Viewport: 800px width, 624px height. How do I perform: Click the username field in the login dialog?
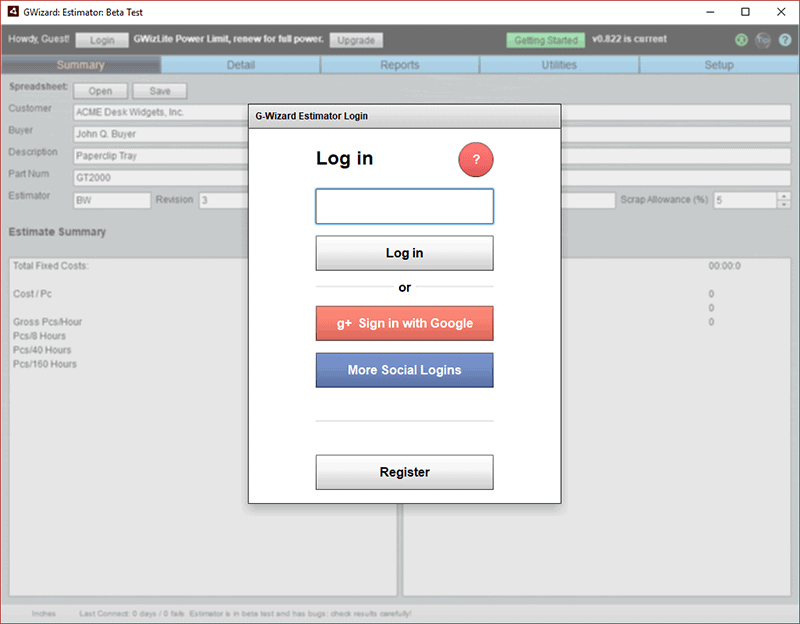(x=404, y=206)
